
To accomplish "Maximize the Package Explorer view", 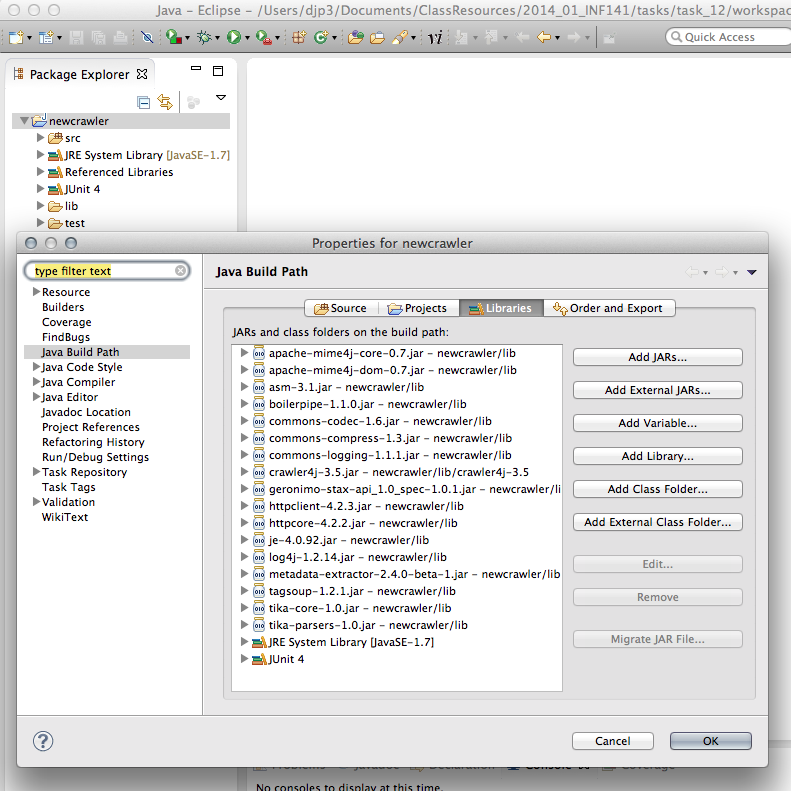I will click(218, 71).
